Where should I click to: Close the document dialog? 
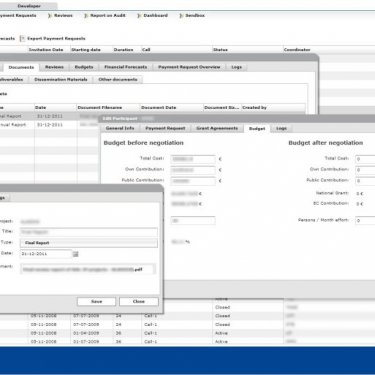(x=139, y=302)
